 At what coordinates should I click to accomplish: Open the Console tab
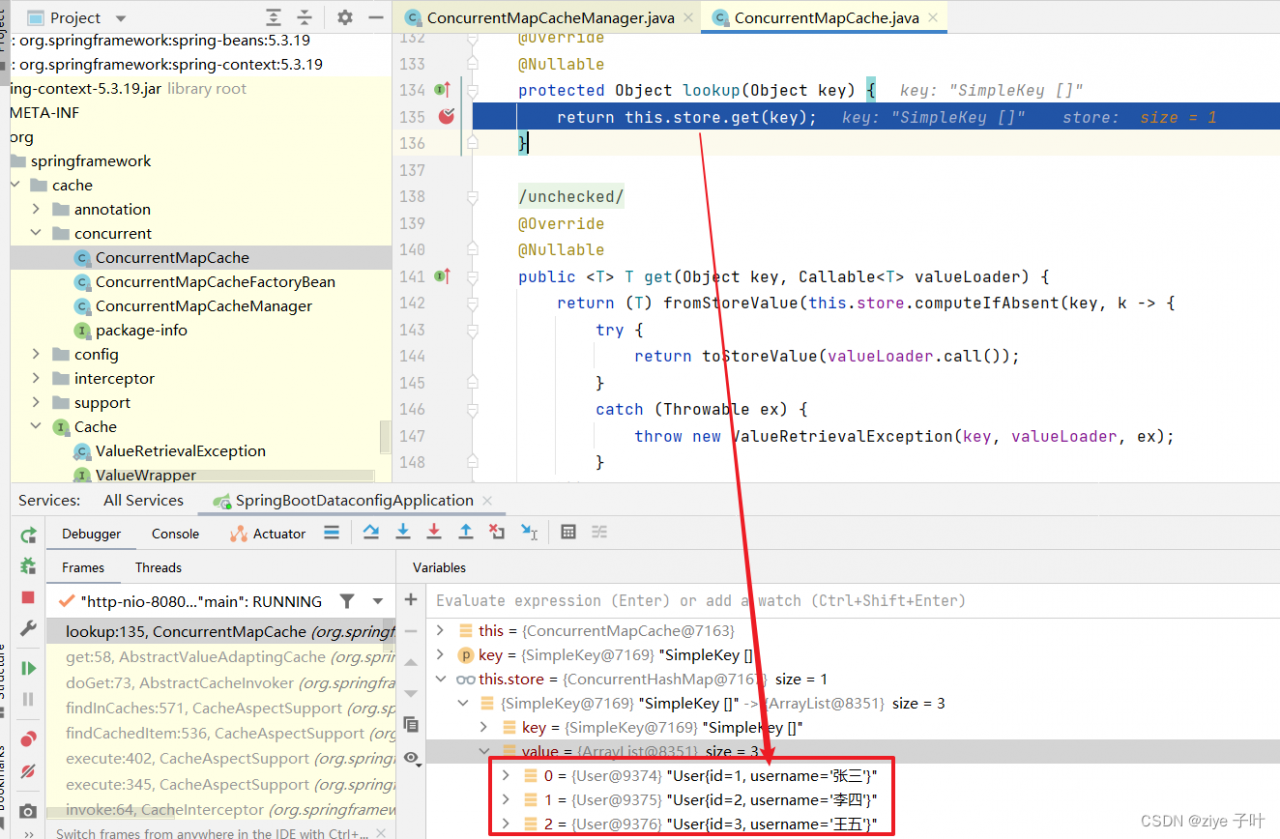(175, 533)
